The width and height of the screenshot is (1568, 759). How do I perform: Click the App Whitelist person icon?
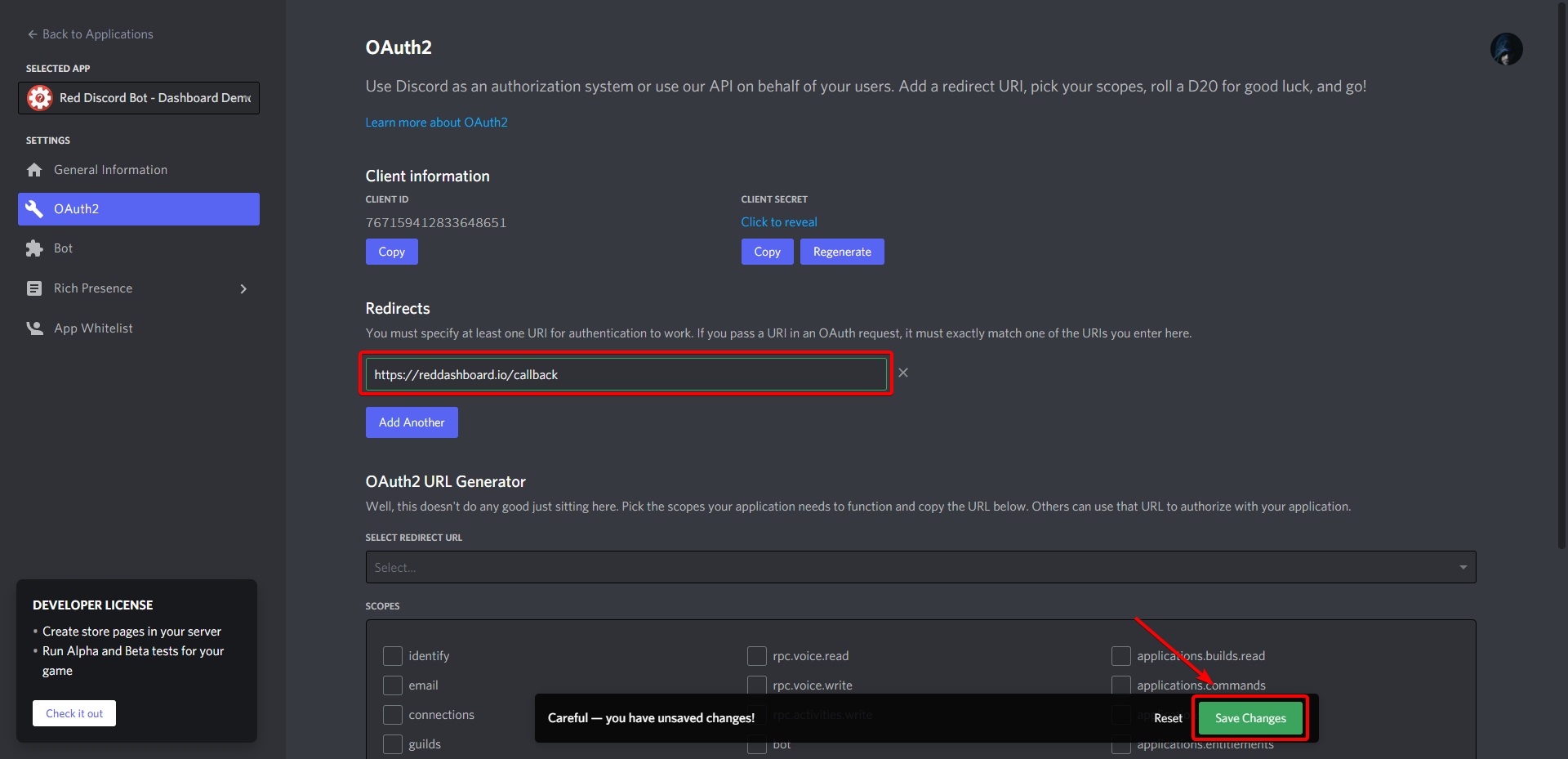(34, 328)
